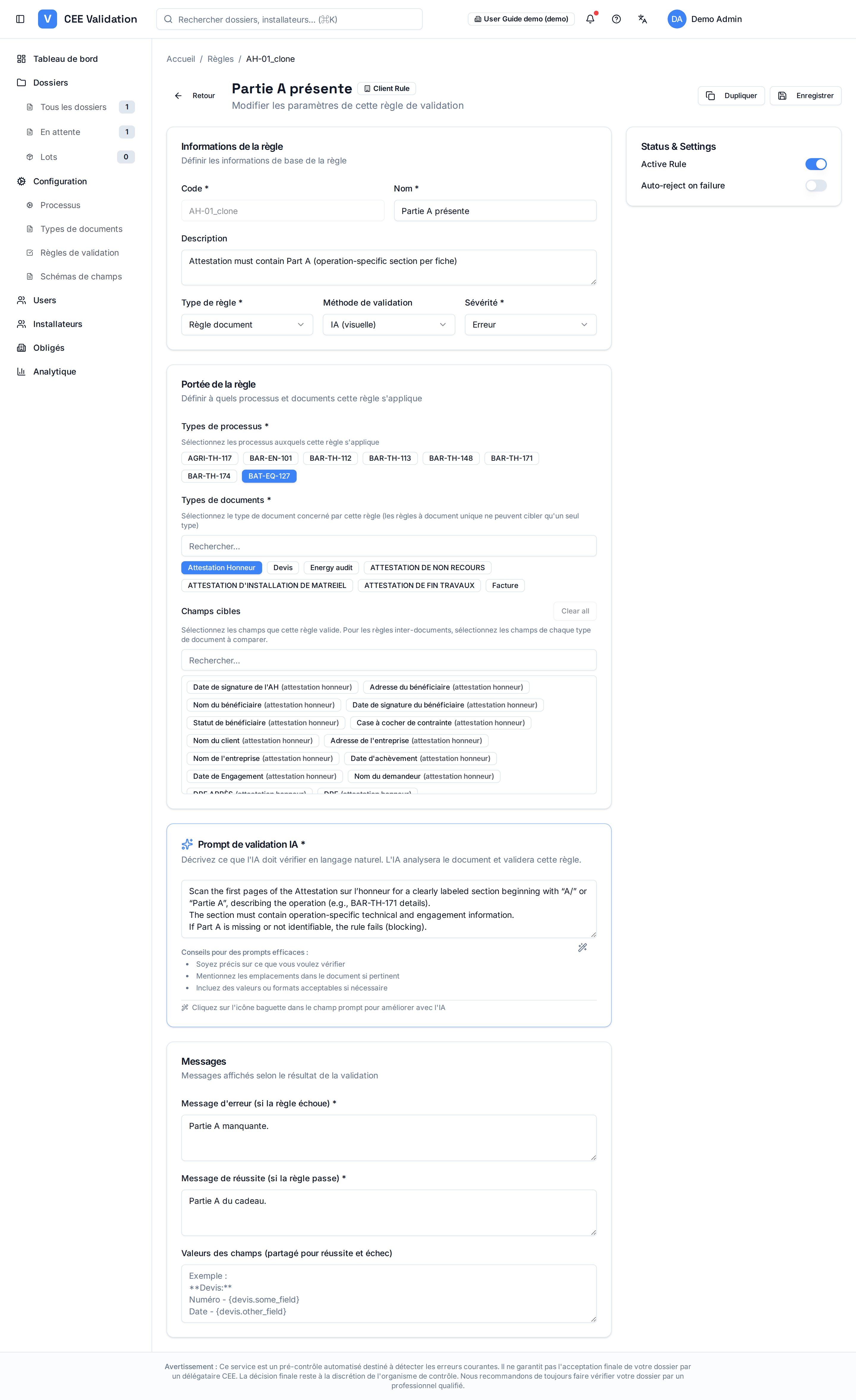Click the DA user avatar
Image resolution: width=856 pixels, height=1400 pixels.
pyautogui.click(x=676, y=19)
